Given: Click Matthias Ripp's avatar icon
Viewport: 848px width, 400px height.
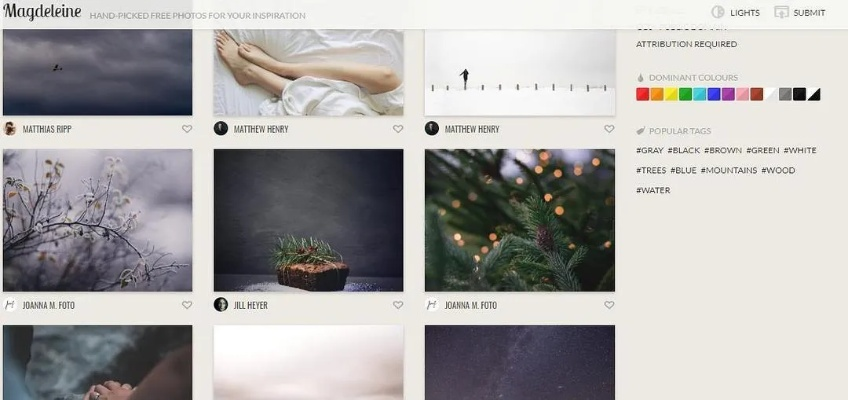Looking at the screenshot, I should (x=10, y=129).
